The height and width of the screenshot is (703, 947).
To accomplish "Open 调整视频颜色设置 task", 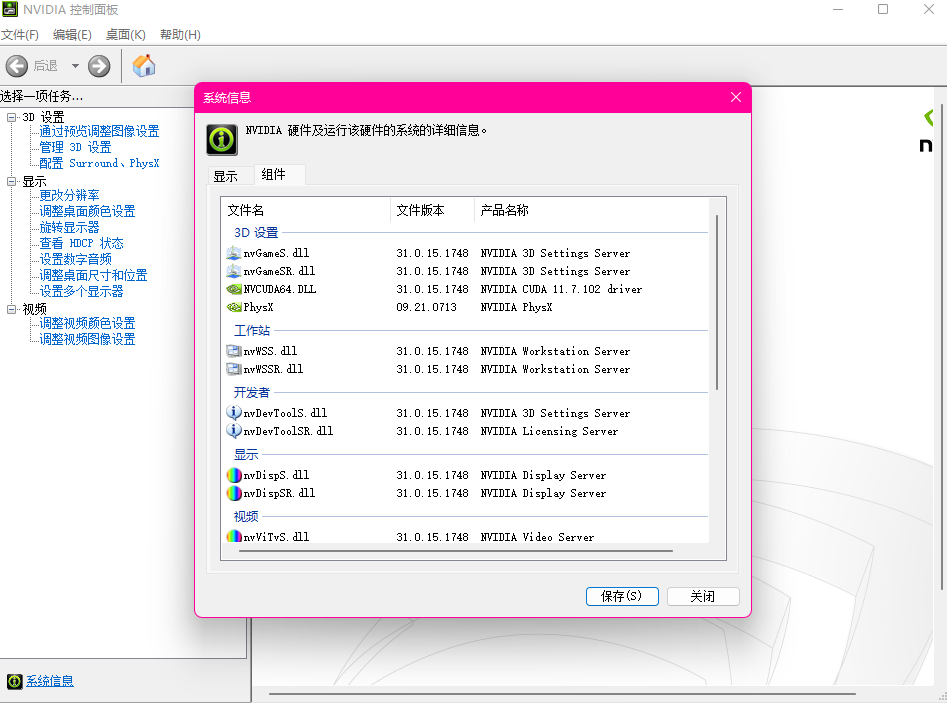I will 88,323.
